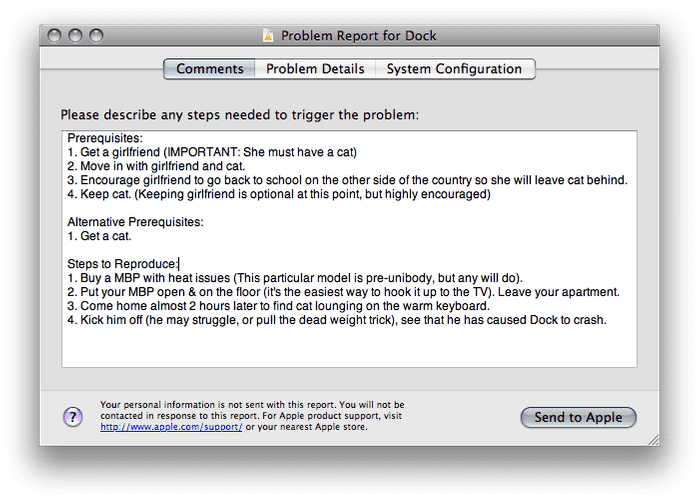The width and height of the screenshot is (700, 501).
Task: Close the Problem Report window
Action: point(54,35)
